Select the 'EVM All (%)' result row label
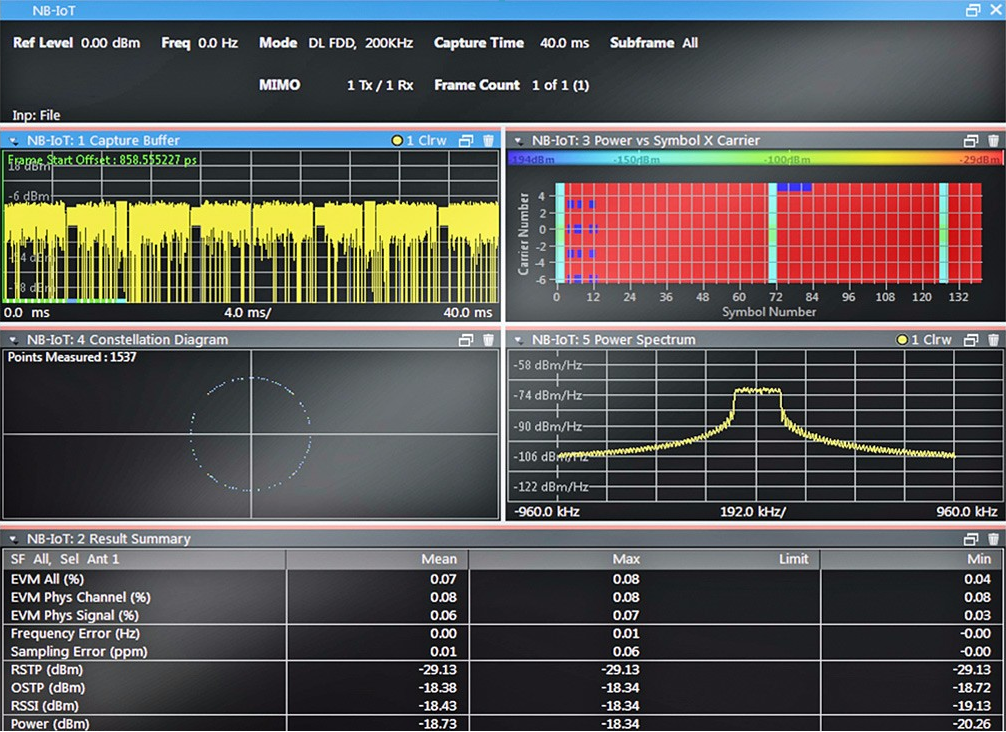1006x732 pixels. click(x=47, y=579)
